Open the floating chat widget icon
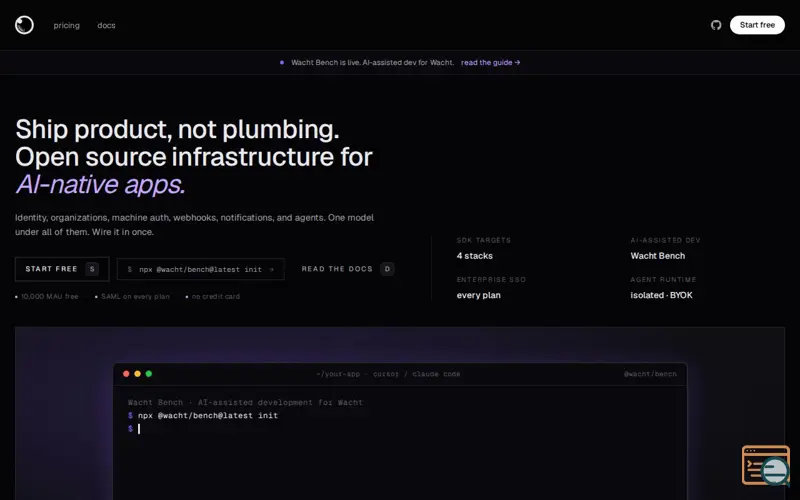Screen dimensions: 800x500 point(765,465)
